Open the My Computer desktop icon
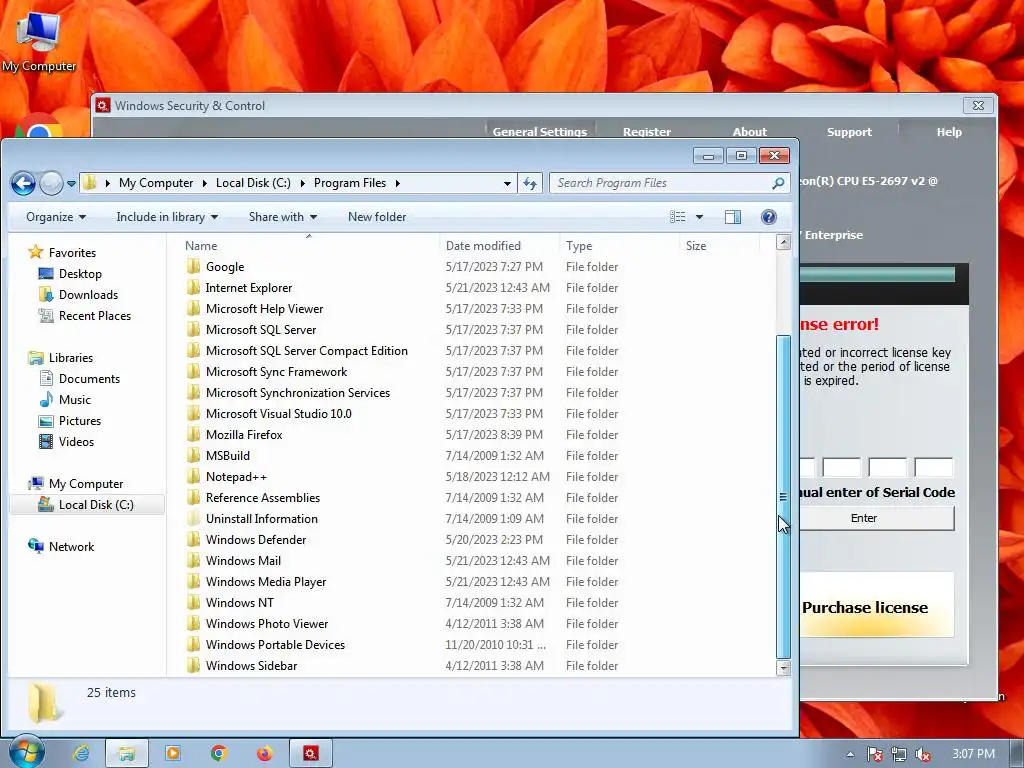The width and height of the screenshot is (1024, 768). (x=39, y=41)
